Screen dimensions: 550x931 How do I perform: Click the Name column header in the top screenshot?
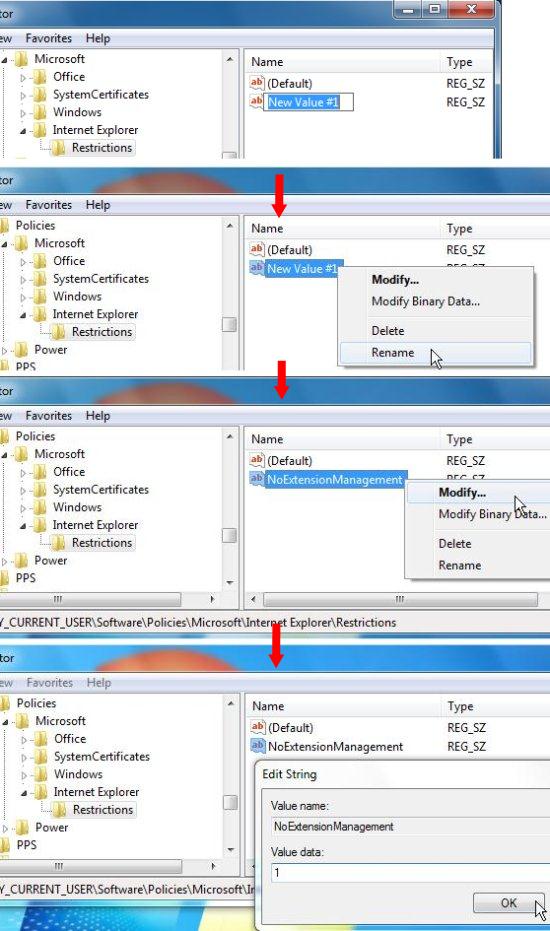pyautogui.click(x=343, y=62)
